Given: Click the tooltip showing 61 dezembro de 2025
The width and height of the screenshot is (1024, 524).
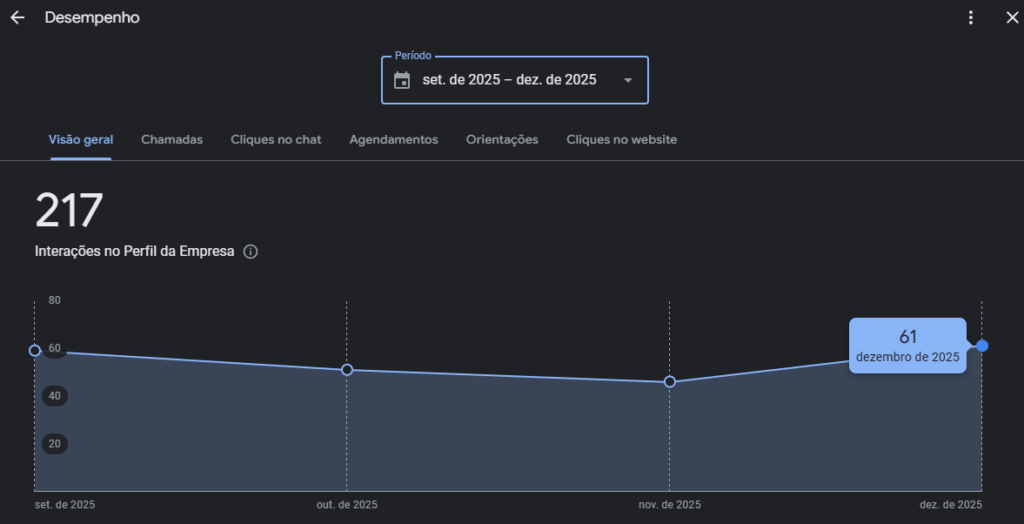Looking at the screenshot, I should coord(907,346).
